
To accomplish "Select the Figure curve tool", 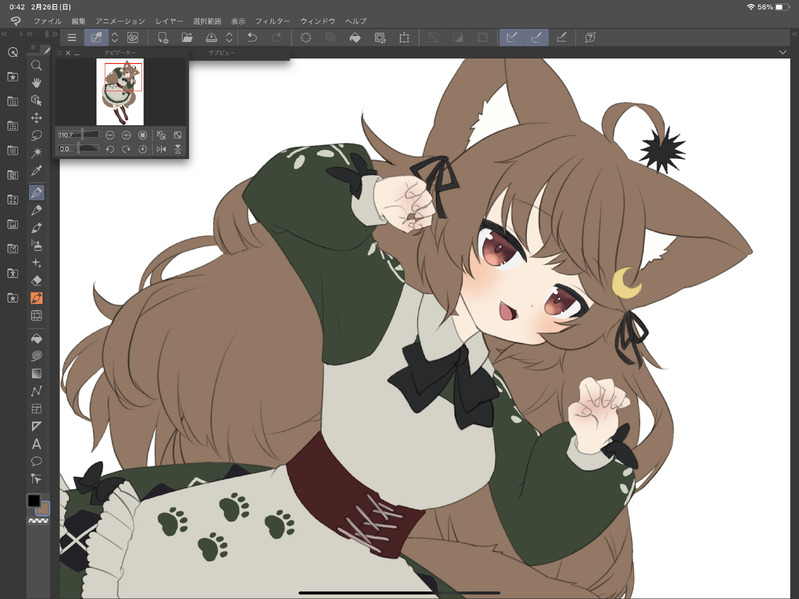I will coord(36,391).
